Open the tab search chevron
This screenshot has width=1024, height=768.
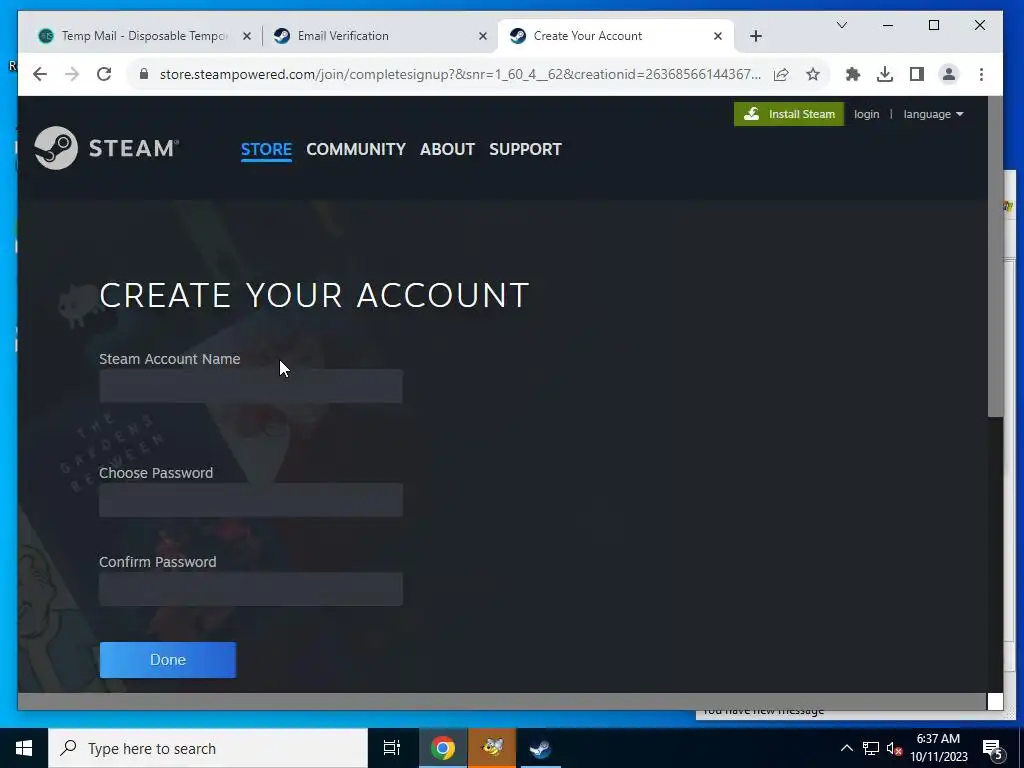click(x=842, y=25)
